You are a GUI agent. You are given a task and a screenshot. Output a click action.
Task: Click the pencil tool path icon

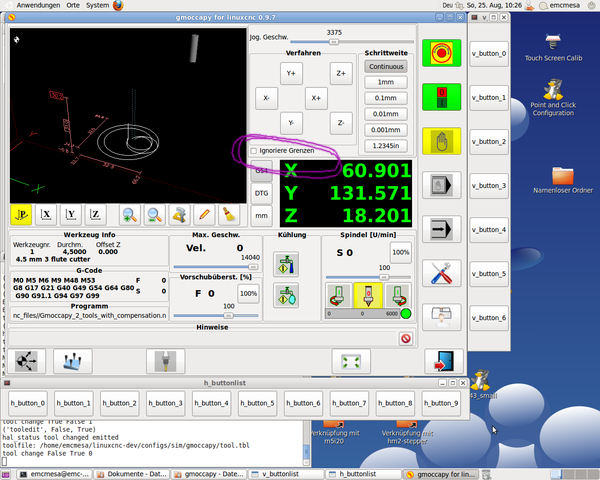tap(204, 215)
